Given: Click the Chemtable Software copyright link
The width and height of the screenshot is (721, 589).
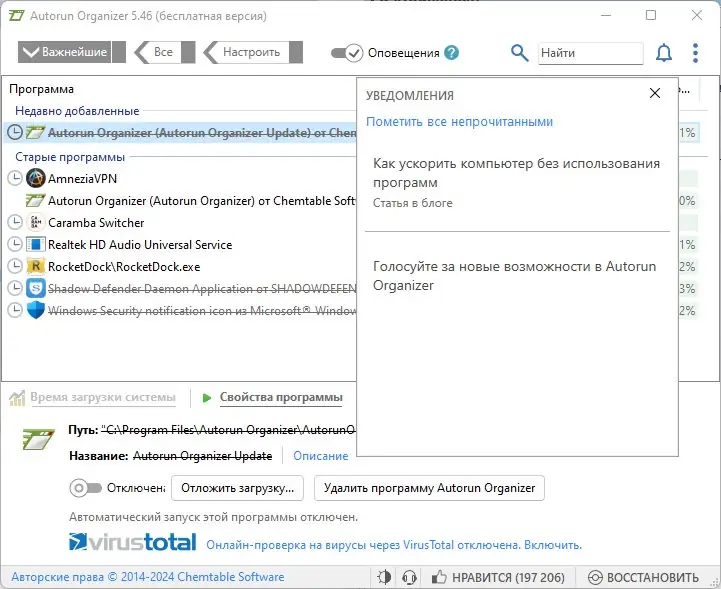Looking at the screenshot, I should pyautogui.click(x=148, y=577).
